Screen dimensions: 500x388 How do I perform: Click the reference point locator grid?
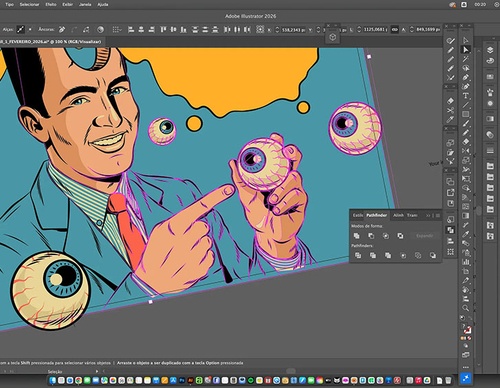tap(260, 30)
